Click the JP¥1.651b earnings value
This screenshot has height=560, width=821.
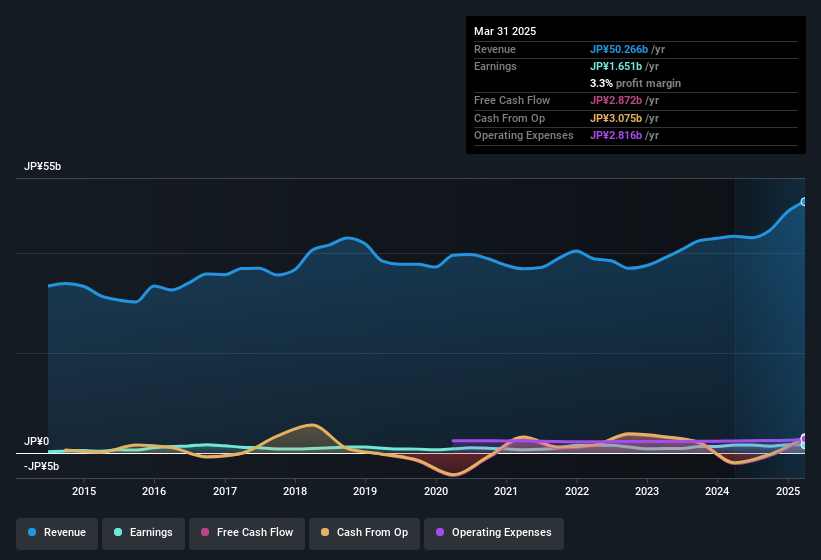616,66
